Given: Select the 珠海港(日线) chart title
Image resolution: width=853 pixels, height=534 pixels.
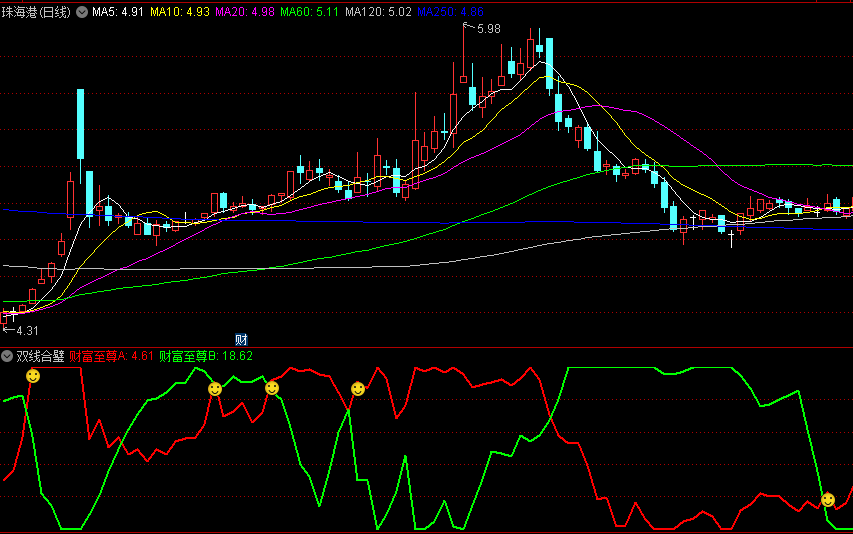Looking at the screenshot, I should click(x=36, y=12).
